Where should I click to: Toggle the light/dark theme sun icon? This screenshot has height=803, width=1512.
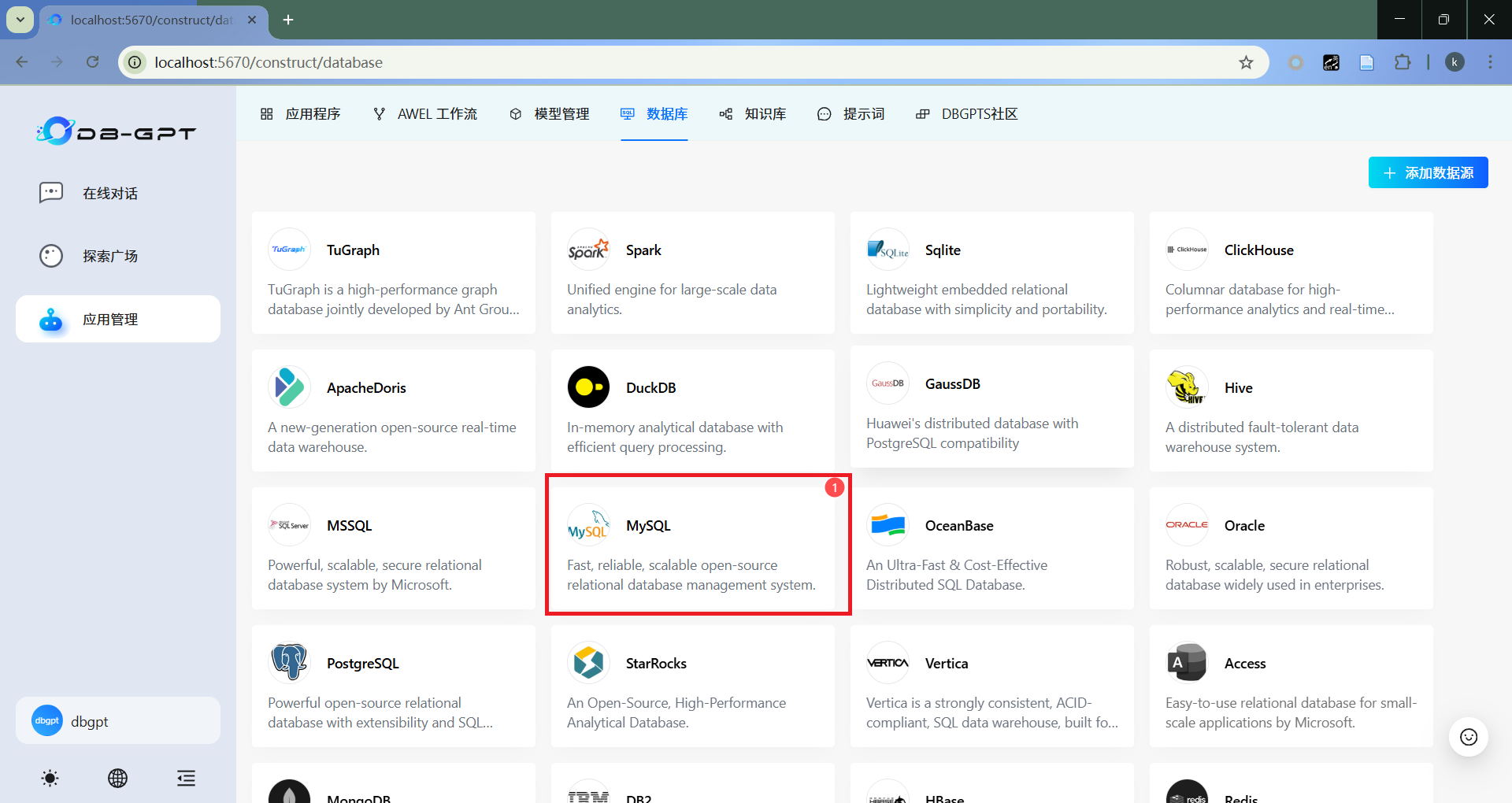pos(50,779)
